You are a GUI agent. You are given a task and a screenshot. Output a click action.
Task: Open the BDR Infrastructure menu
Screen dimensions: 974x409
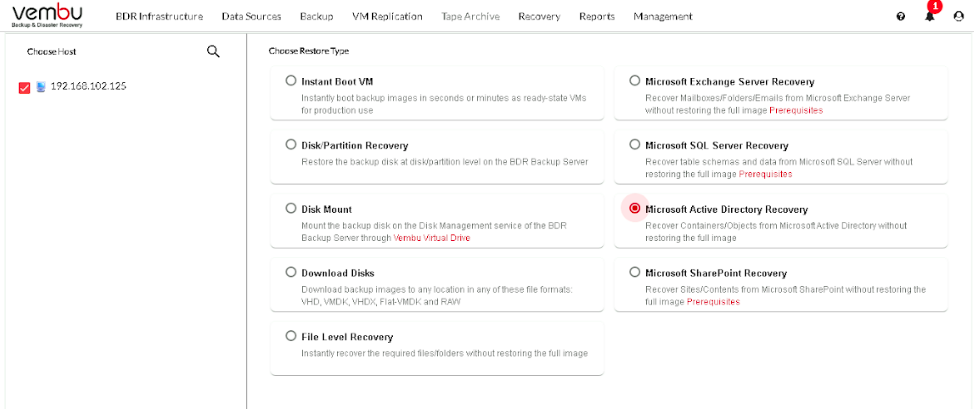[x=159, y=17]
